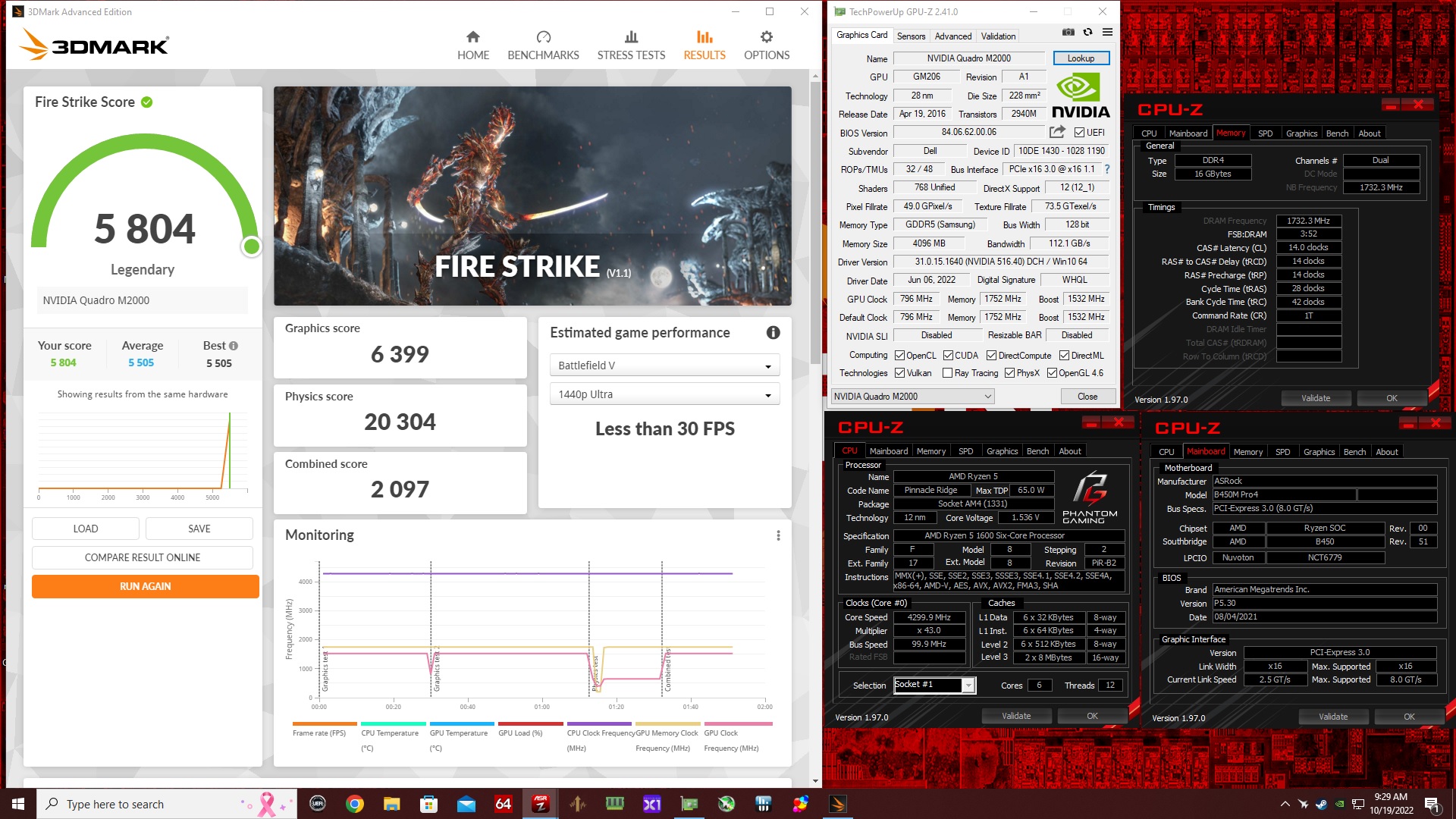Open About tab in the CPU-Z Memory window
1456x819 pixels.
tap(1369, 133)
